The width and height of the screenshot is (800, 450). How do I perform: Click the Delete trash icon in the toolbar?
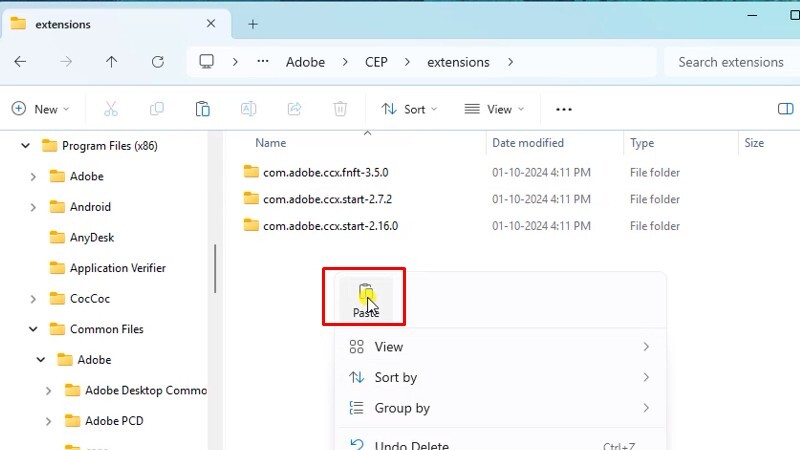(x=340, y=109)
